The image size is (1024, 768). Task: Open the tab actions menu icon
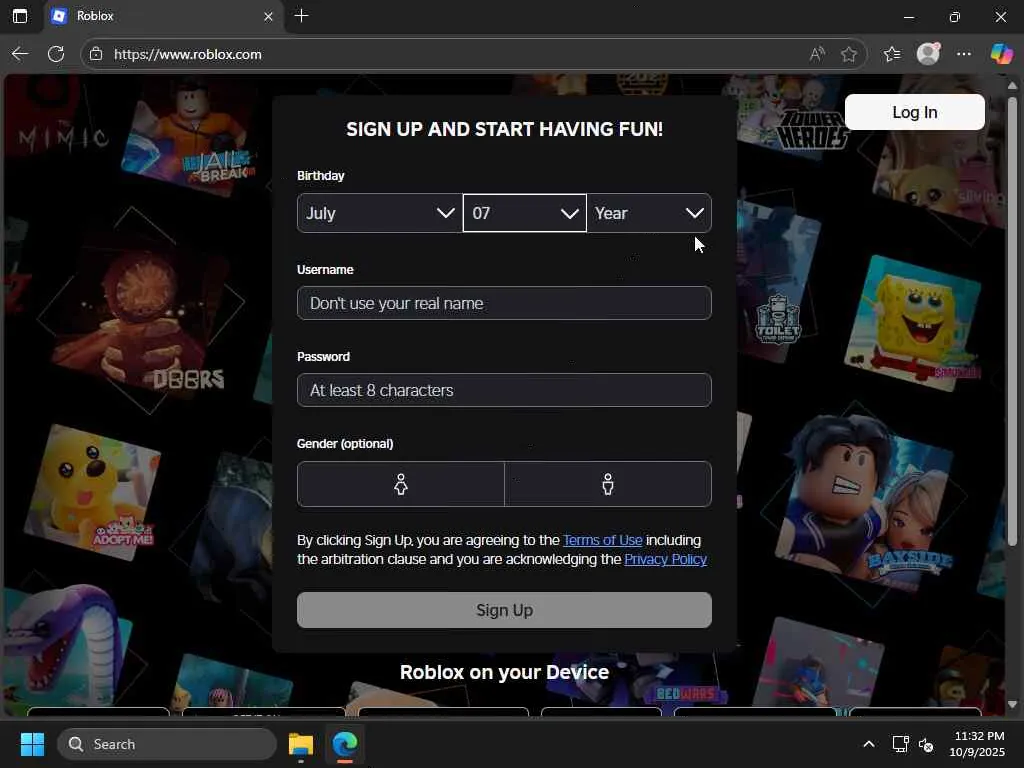pyautogui.click(x=20, y=16)
